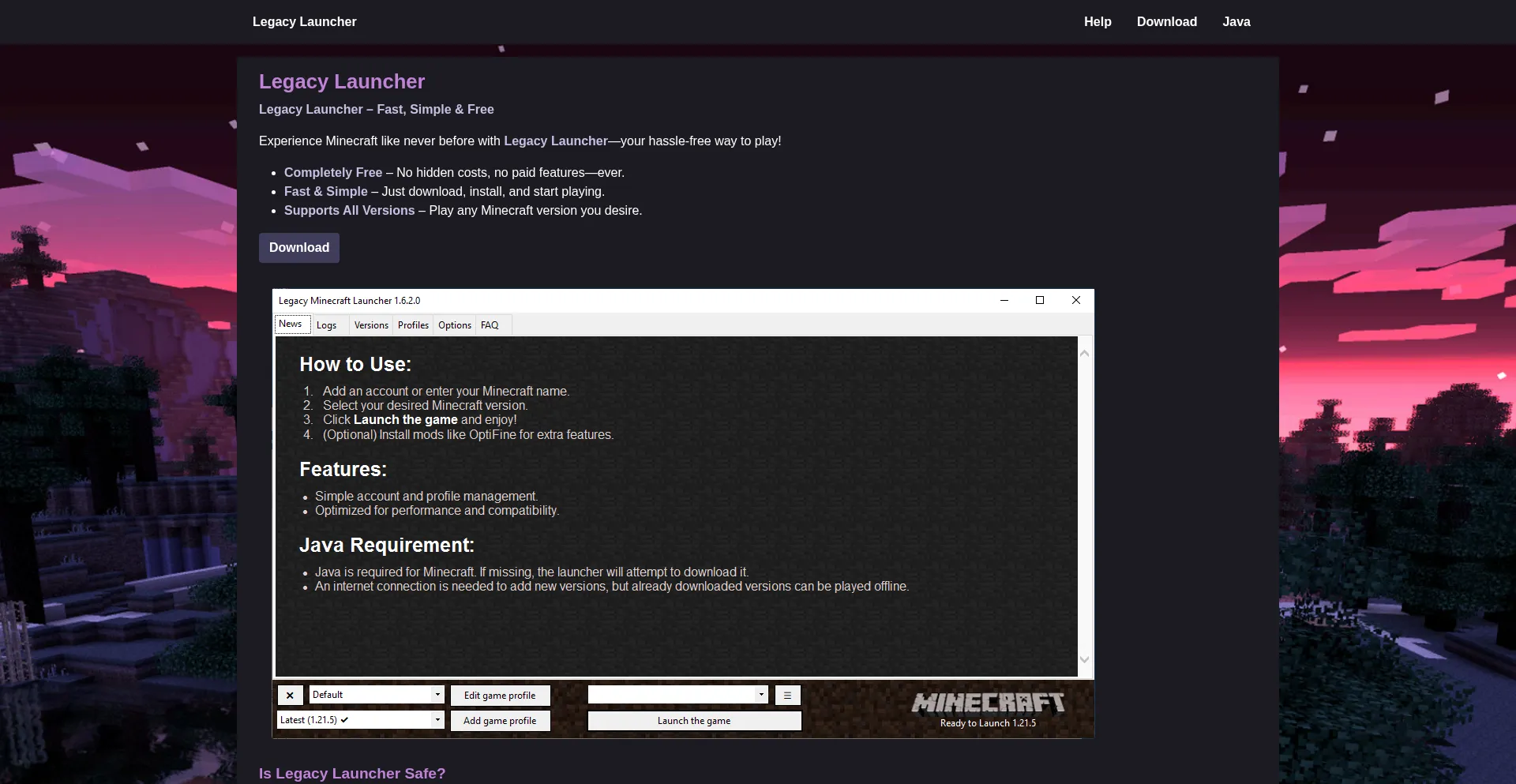Click the Launch the game button
This screenshot has height=784, width=1516.
[694, 720]
